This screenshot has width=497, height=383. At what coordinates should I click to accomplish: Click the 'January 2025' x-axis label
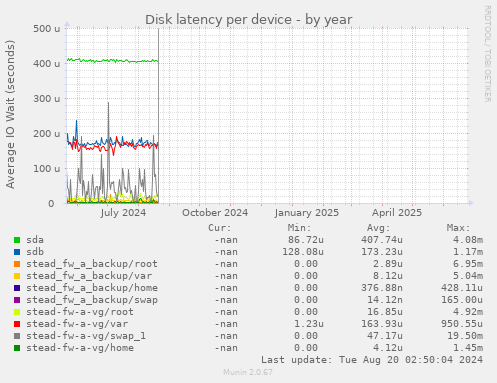pos(307,213)
